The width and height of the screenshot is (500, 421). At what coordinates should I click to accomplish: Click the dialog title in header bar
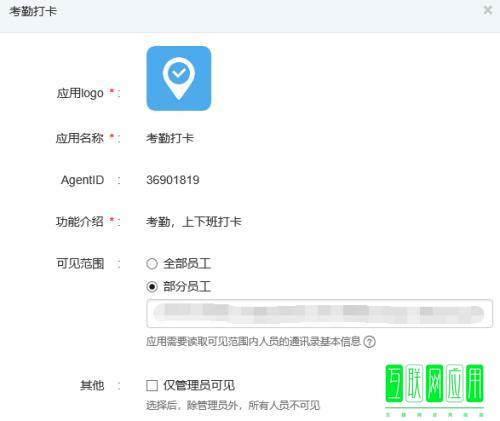tap(33, 11)
